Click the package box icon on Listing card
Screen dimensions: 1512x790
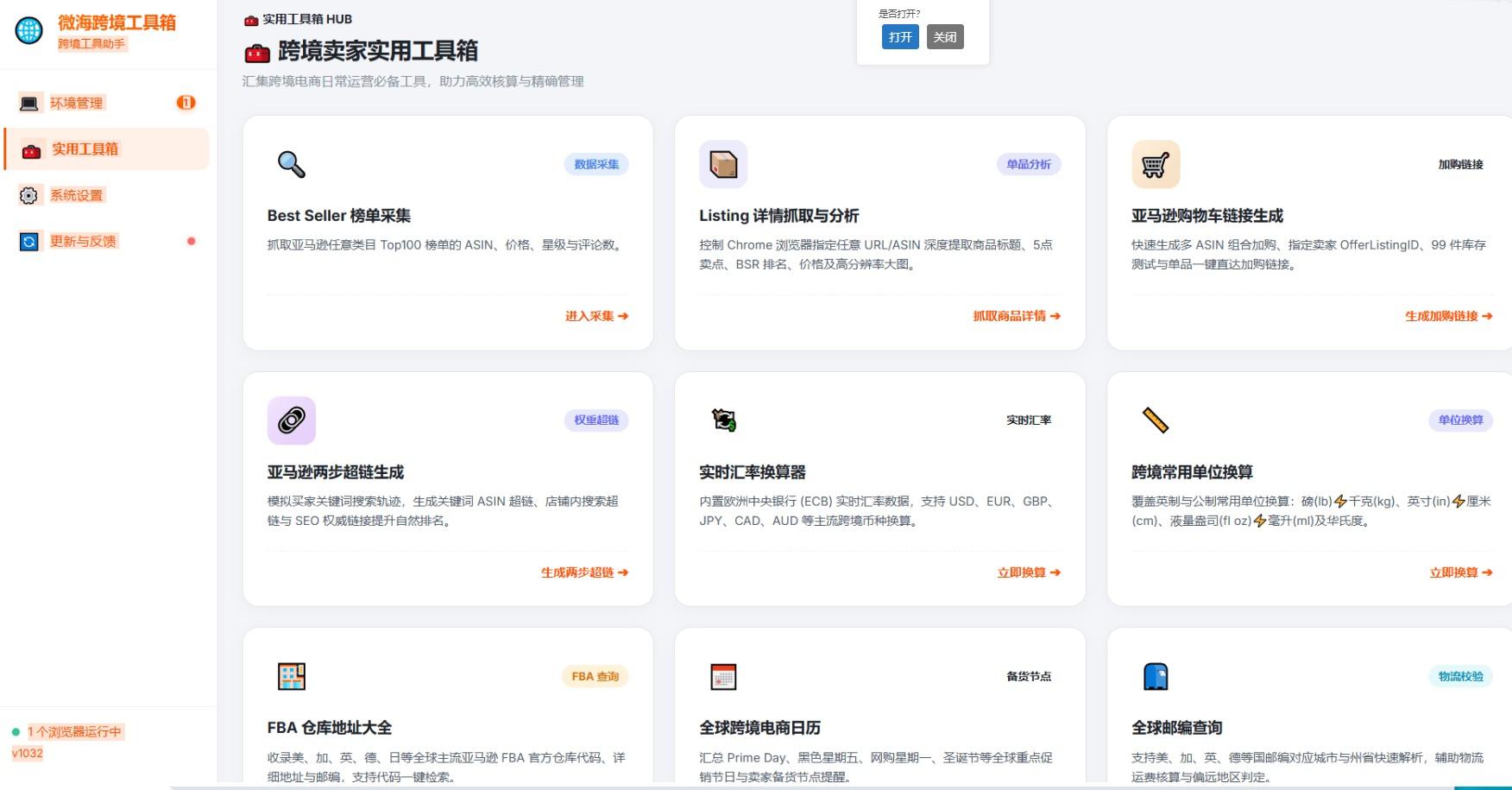coord(723,164)
